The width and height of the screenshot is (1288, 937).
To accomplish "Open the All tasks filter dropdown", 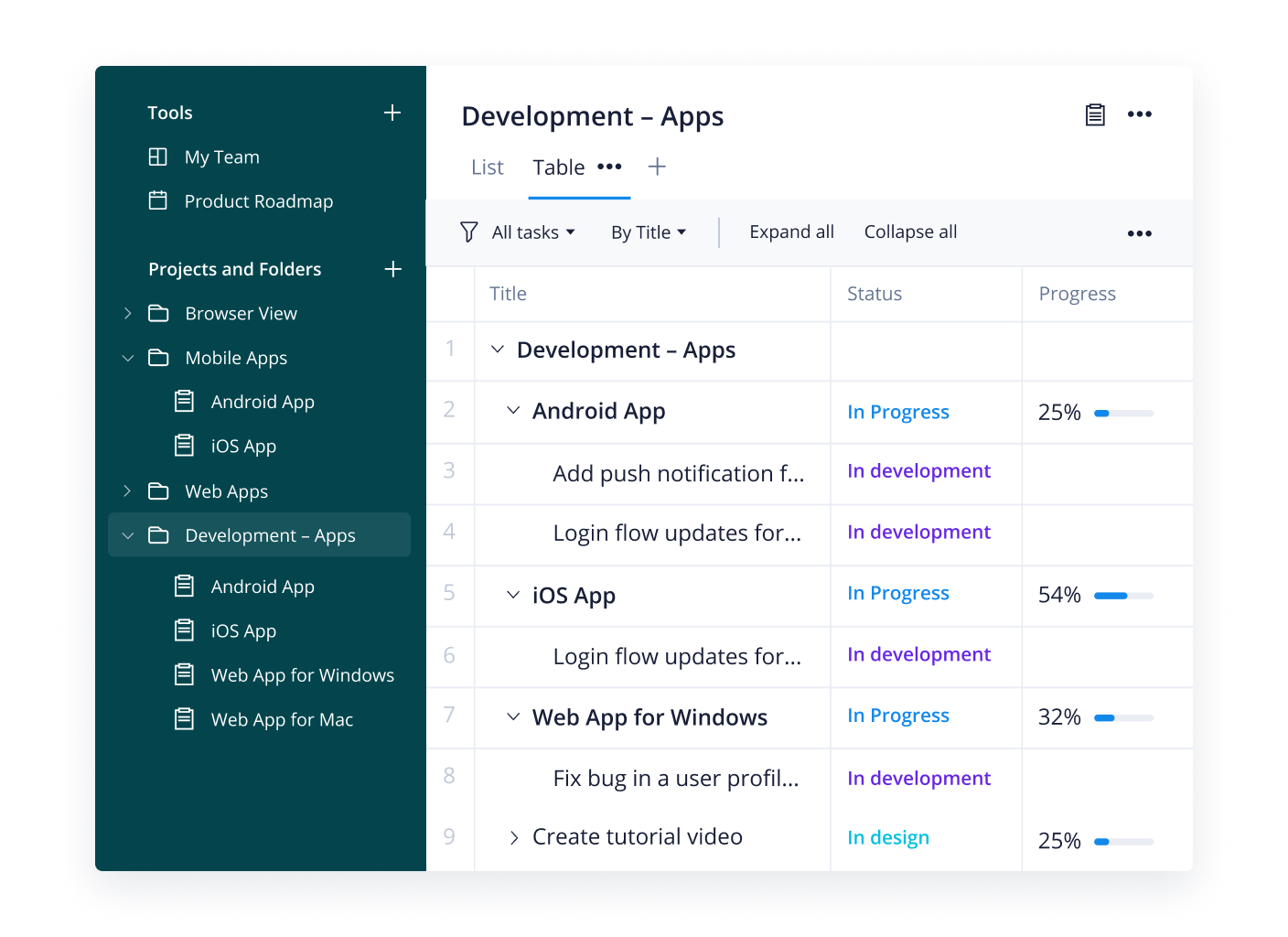I will pos(533,232).
